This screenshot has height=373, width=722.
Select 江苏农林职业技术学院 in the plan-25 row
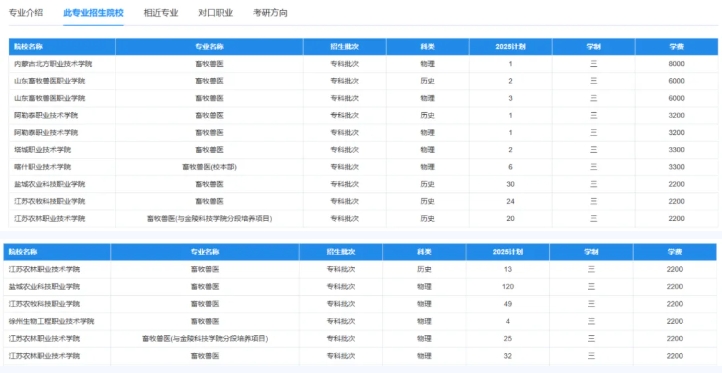click(x=45, y=338)
